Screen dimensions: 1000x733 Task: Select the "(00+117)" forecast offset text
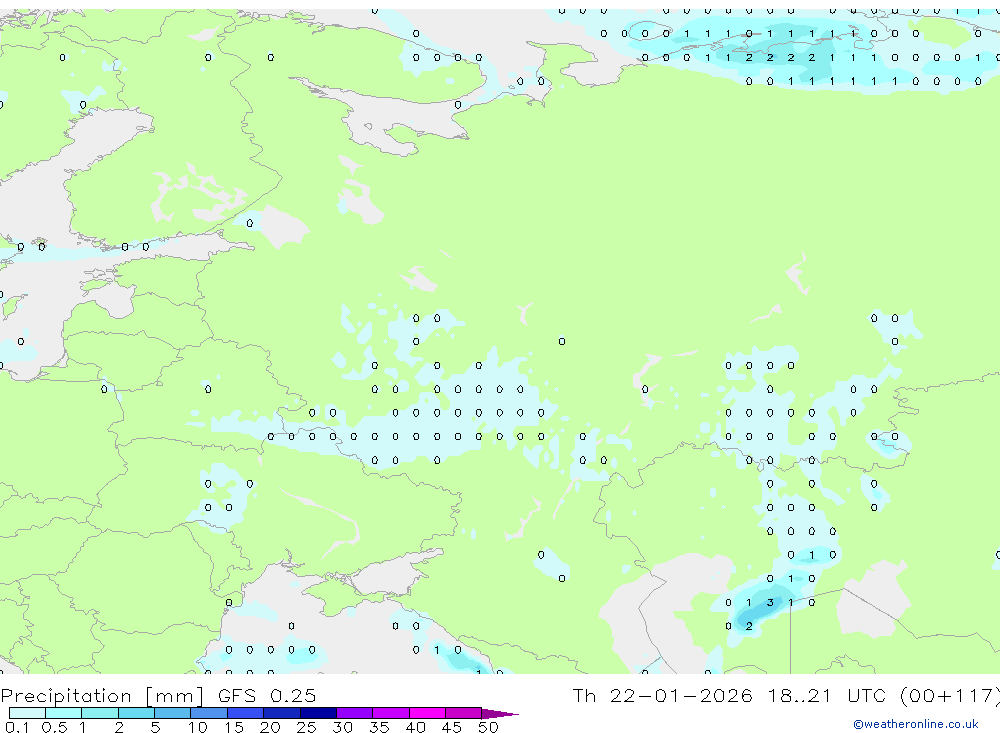[x=950, y=695]
